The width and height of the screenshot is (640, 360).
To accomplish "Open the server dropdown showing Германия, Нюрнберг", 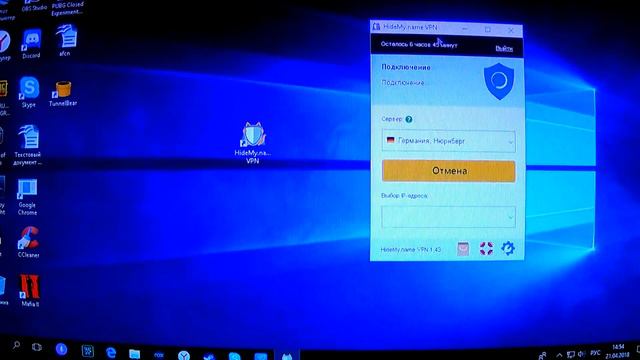I will [449, 141].
